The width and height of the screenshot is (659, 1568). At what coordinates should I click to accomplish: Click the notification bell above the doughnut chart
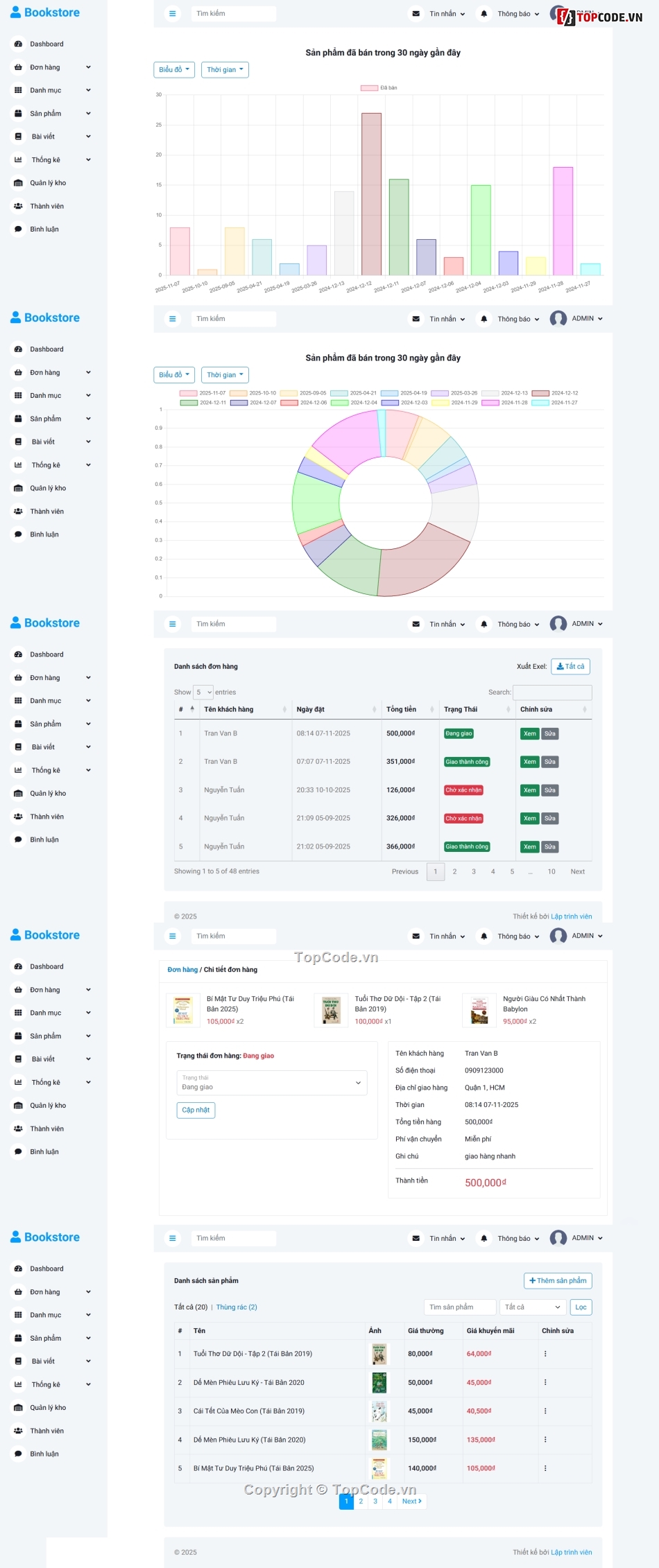point(483,319)
